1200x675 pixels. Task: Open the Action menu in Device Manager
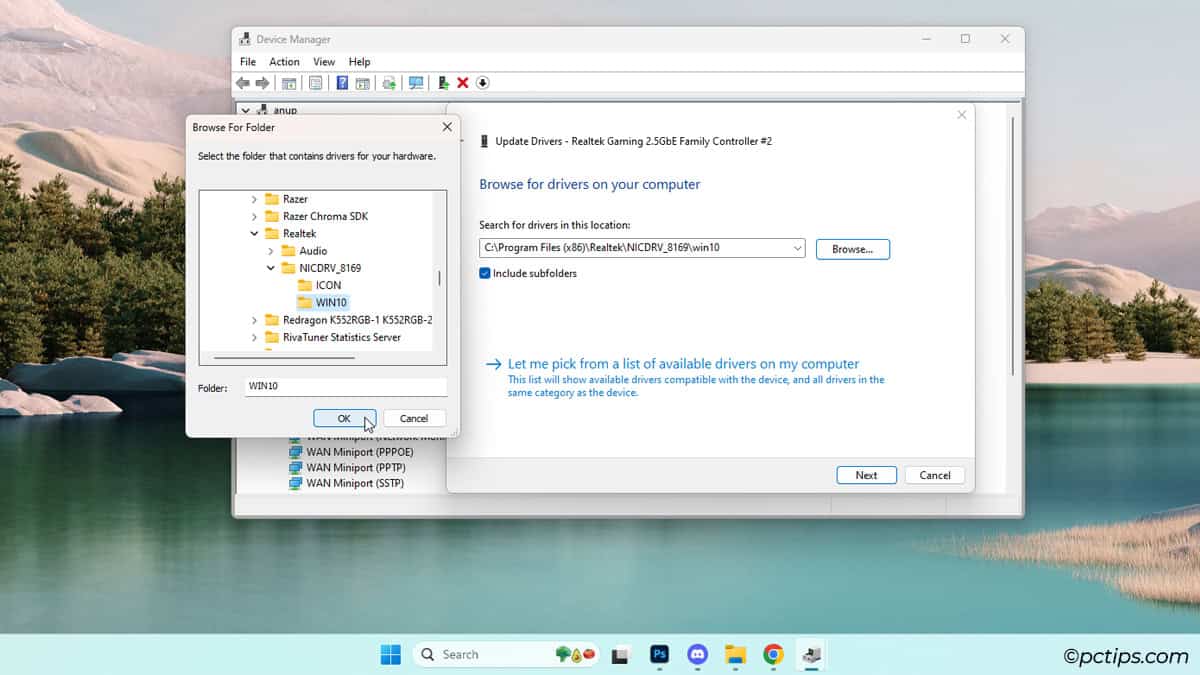[x=284, y=62]
